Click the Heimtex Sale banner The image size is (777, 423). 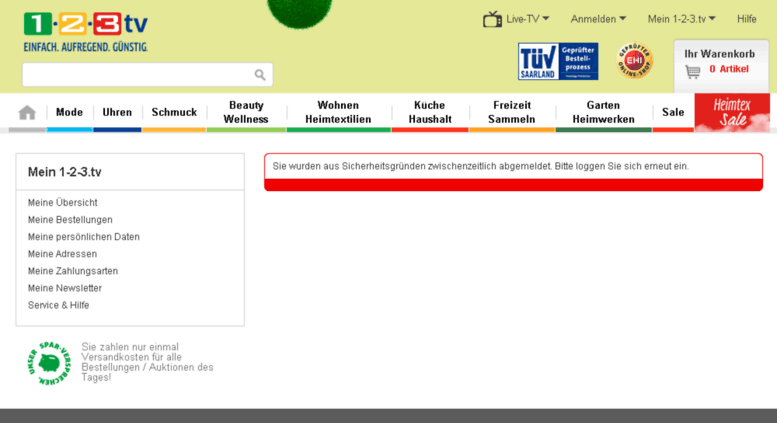[x=732, y=113]
